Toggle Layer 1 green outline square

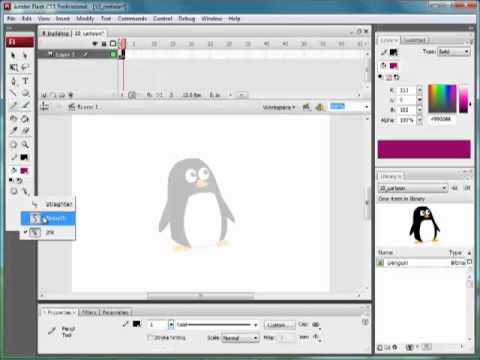[x=113, y=54]
